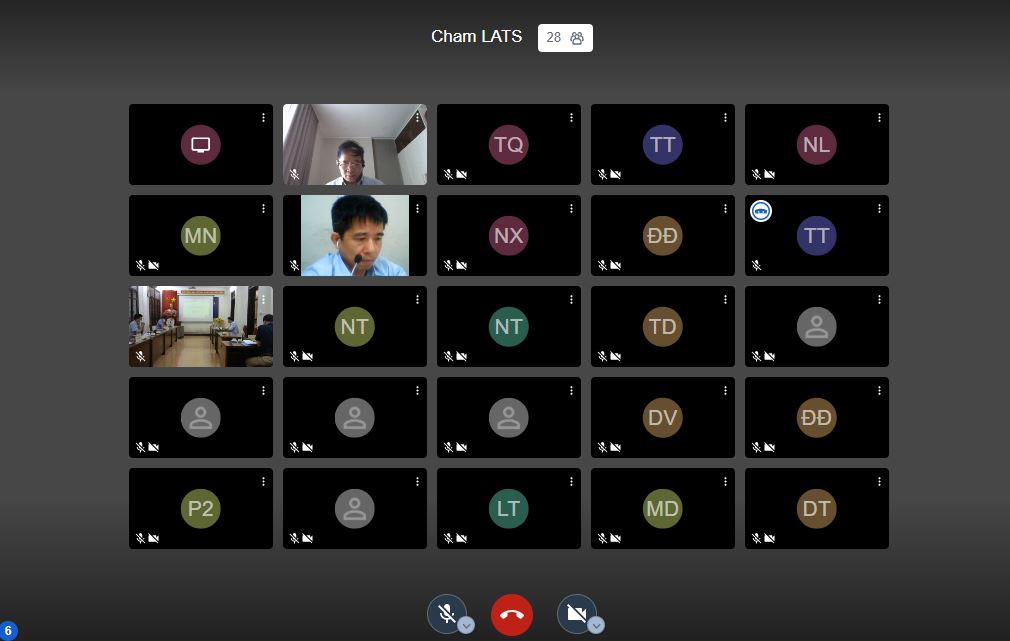Click the Cham LATS meeting title
The image size is (1010, 641).
pos(476,37)
